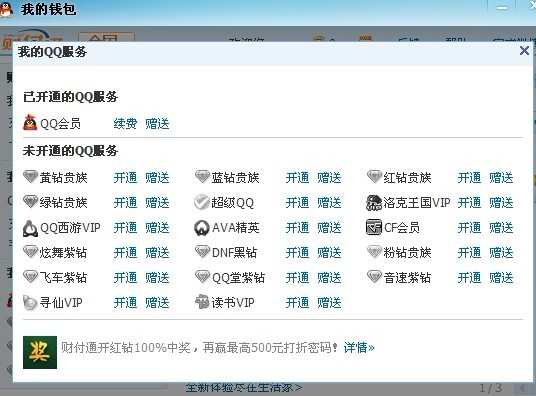Activate 黄钻贵族 with 开通 link
Screen dimensions: 536x396
[x=125, y=178]
